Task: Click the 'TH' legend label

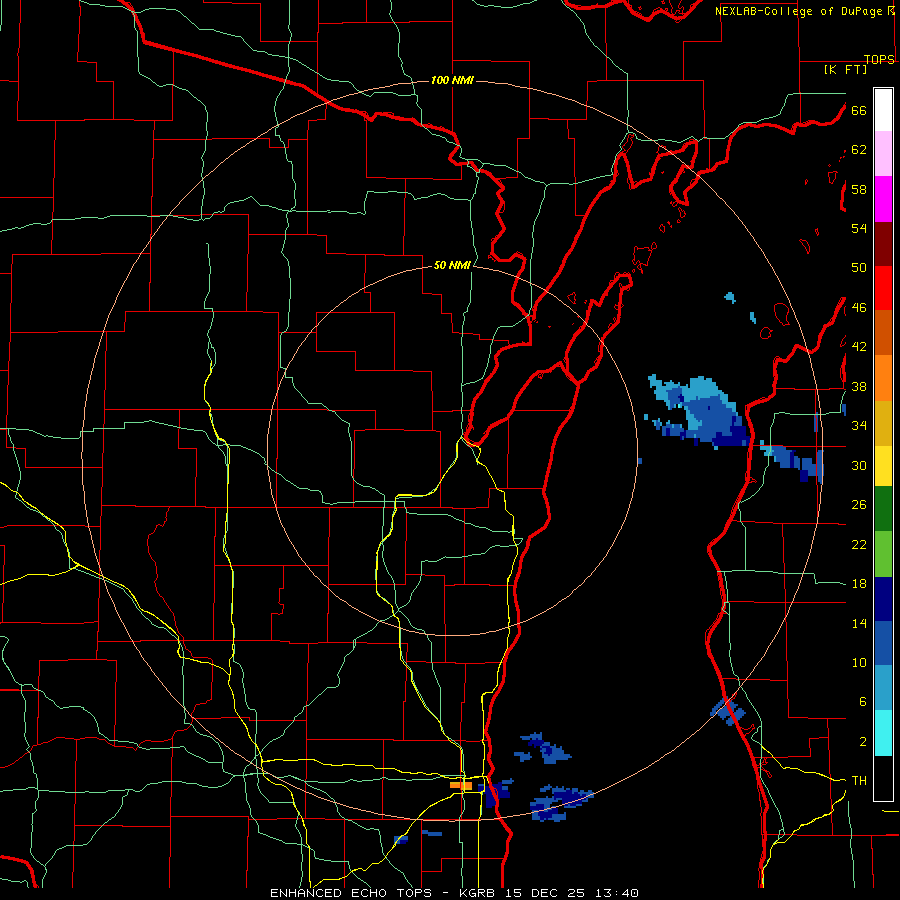Action: 859,780
